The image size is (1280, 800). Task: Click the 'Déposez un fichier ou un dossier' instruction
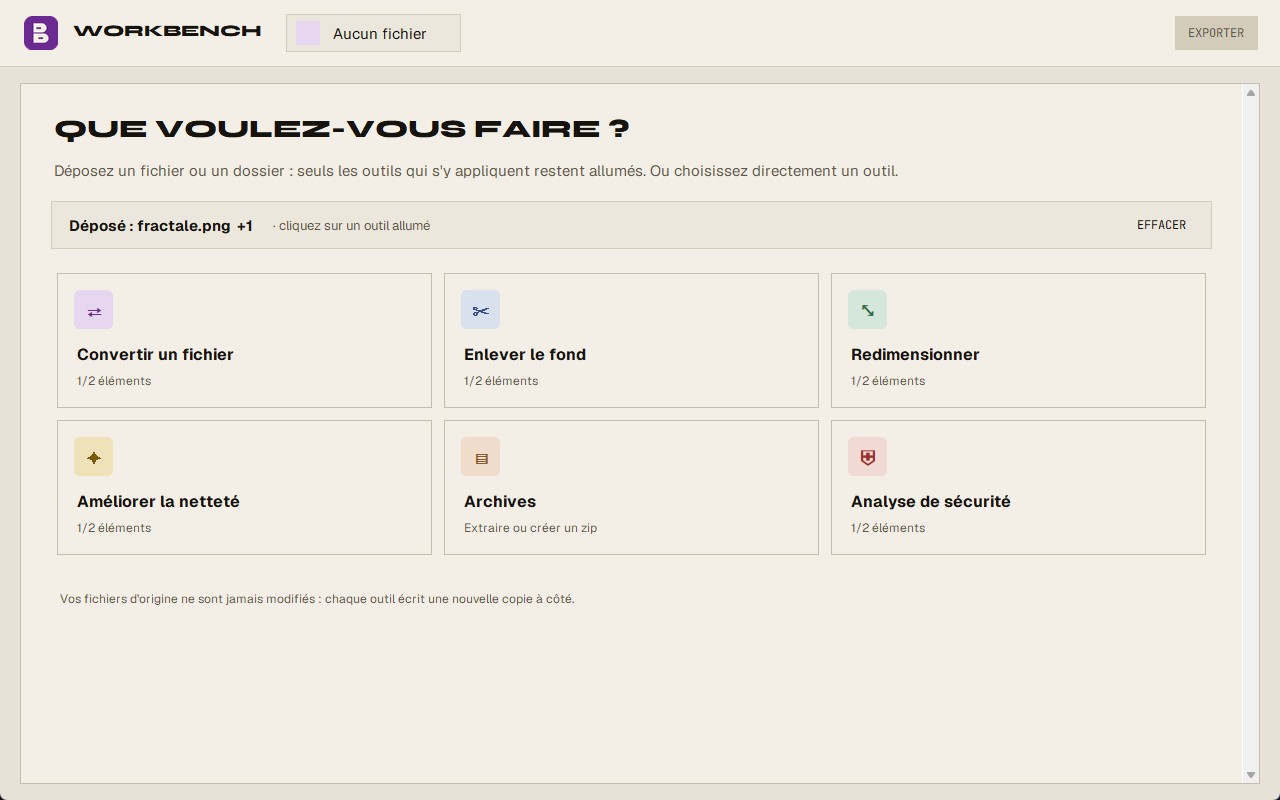[476, 171]
